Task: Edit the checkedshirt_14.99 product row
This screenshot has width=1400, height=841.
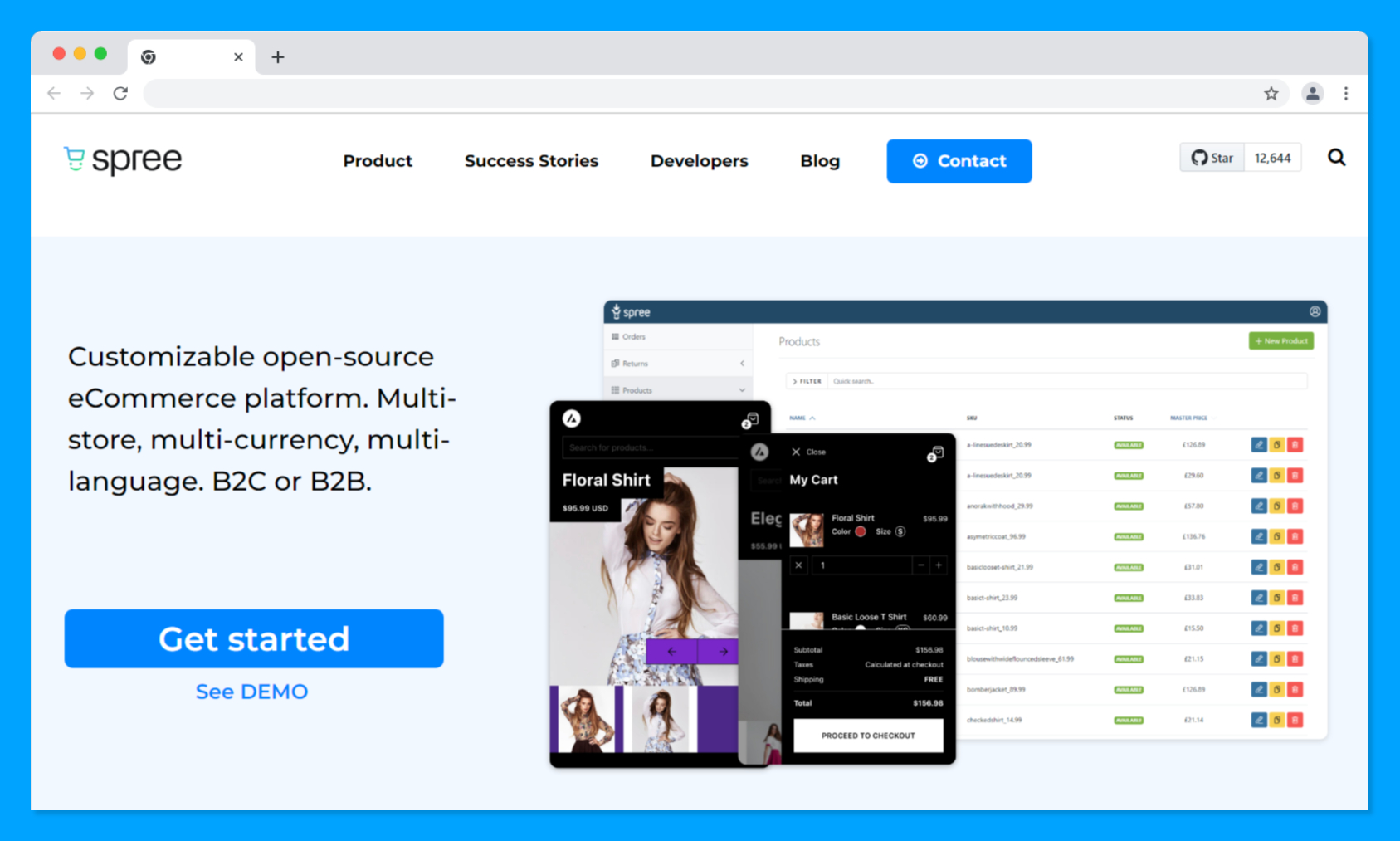Action: (x=1258, y=720)
